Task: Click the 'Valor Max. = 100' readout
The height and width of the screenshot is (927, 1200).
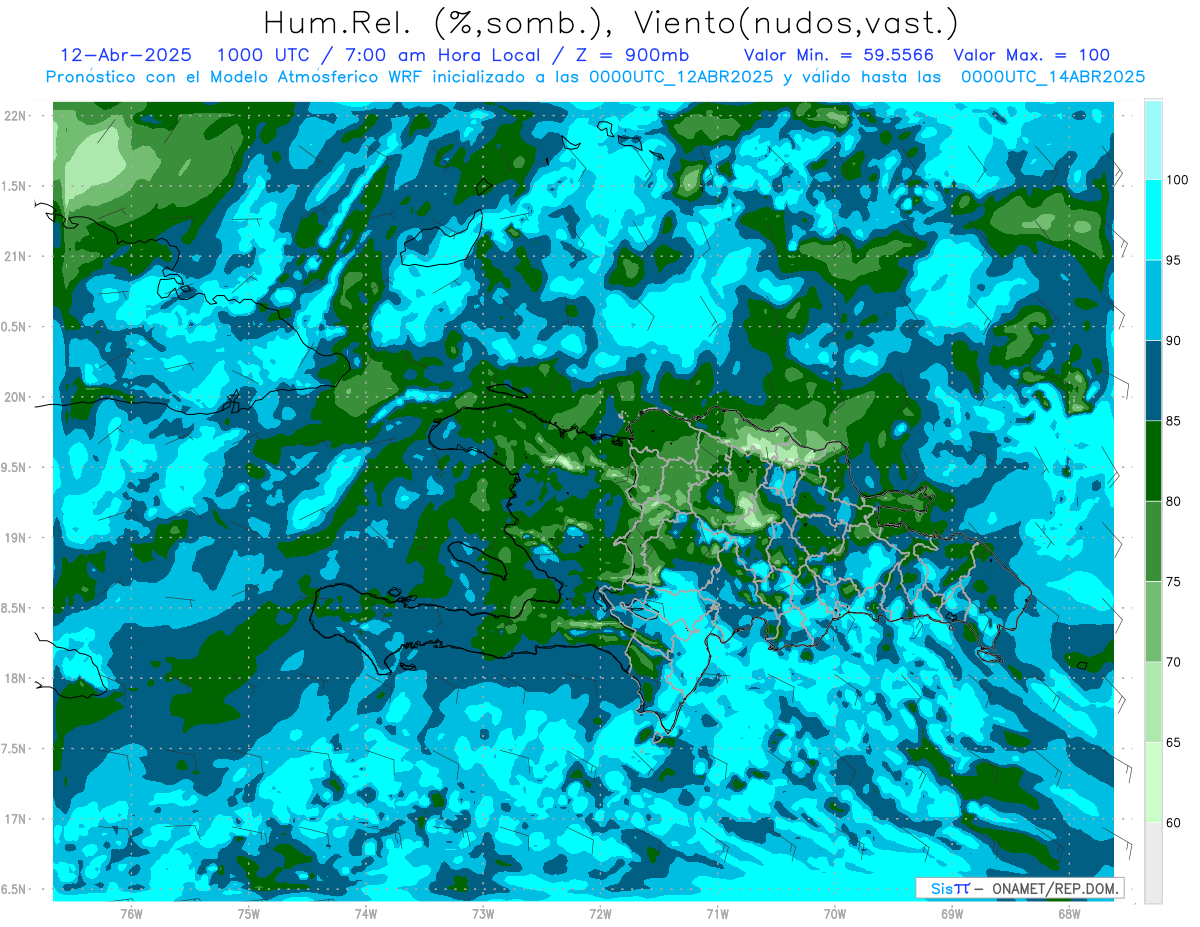Action: click(1032, 55)
